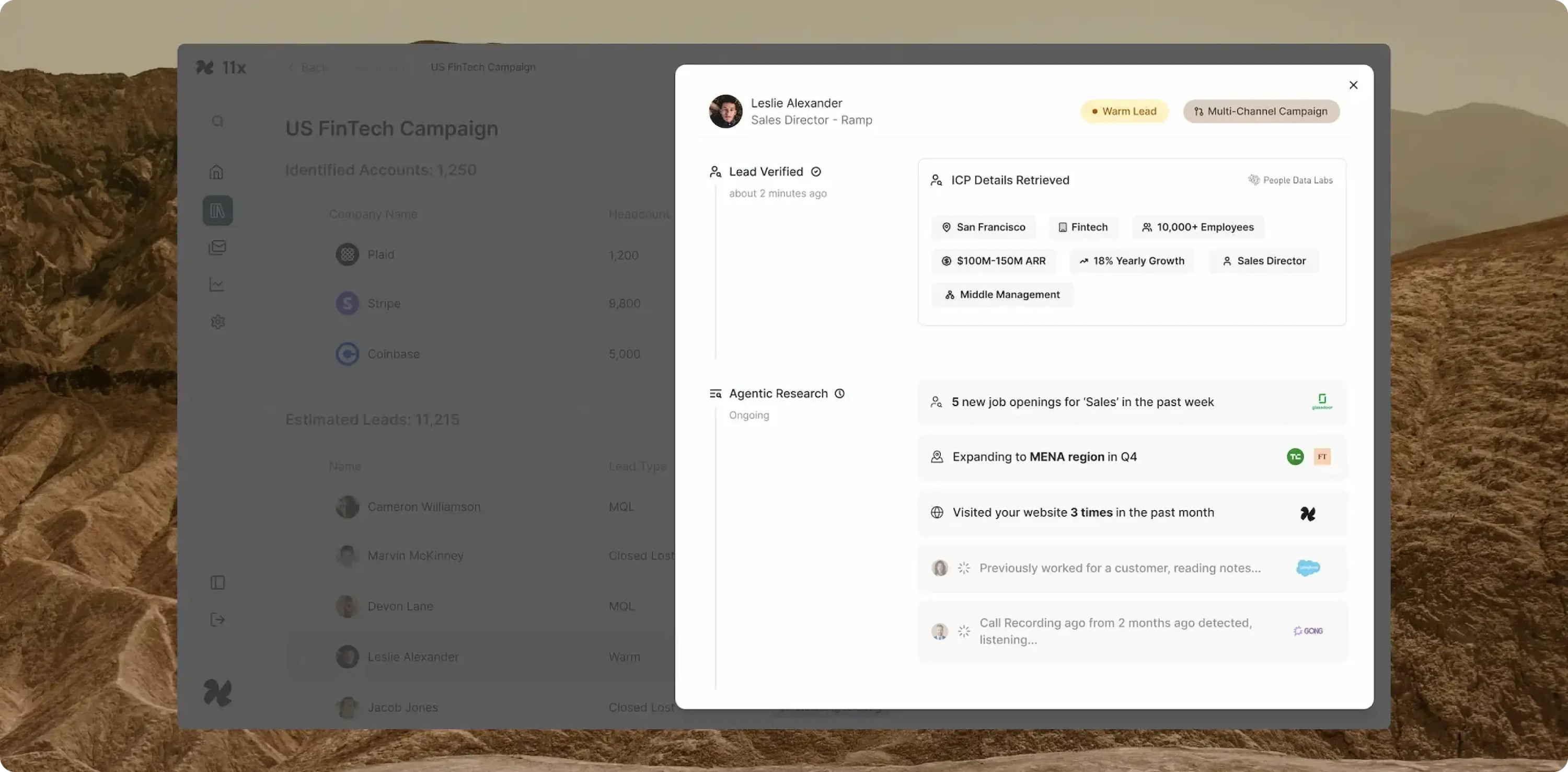Image resolution: width=1568 pixels, height=772 pixels.
Task: Select the San Francisco location chip
Action: 983,227
